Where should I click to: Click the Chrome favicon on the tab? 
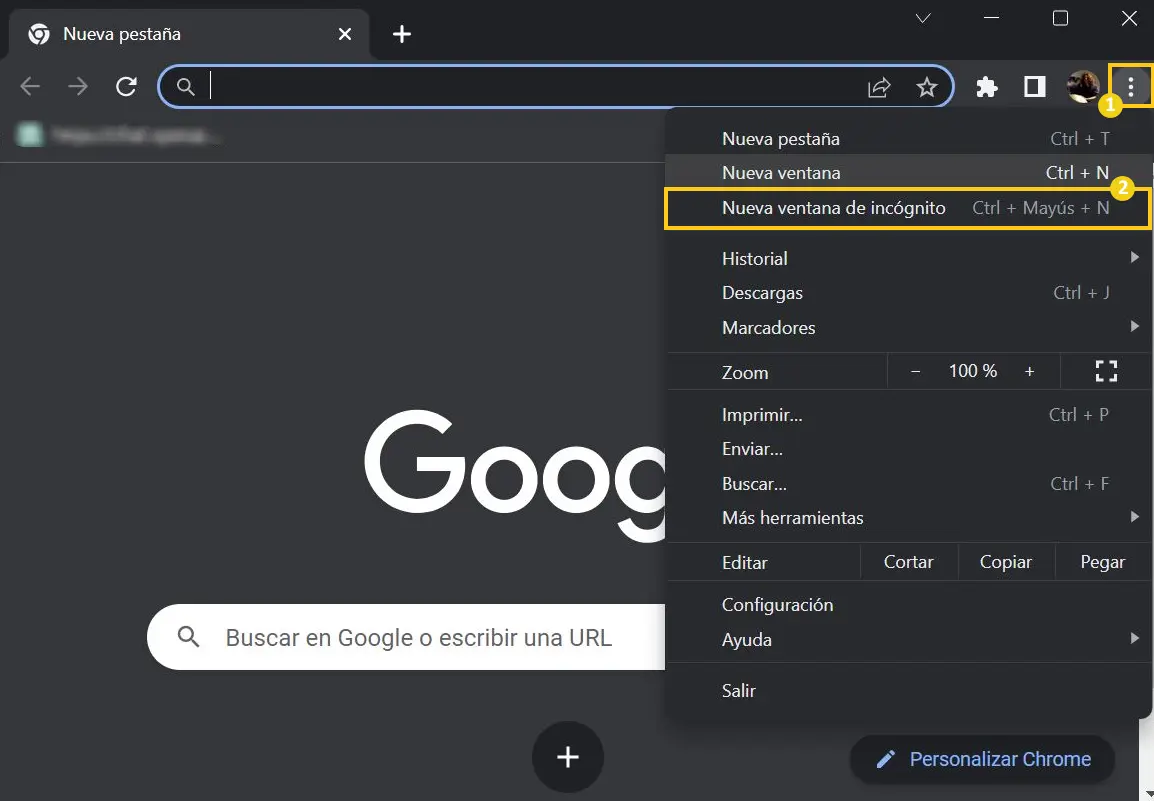tap(38, 34)
